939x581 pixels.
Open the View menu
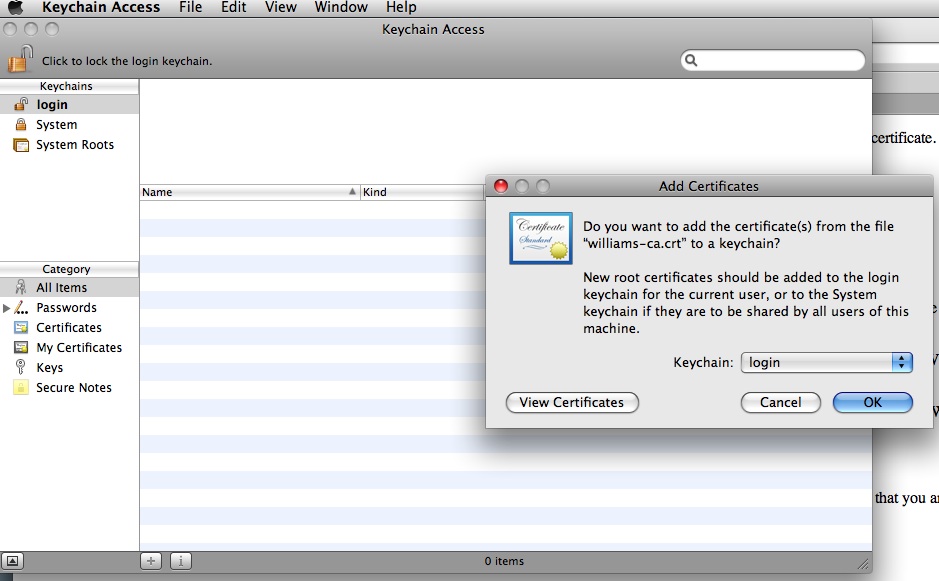(280, 7)
